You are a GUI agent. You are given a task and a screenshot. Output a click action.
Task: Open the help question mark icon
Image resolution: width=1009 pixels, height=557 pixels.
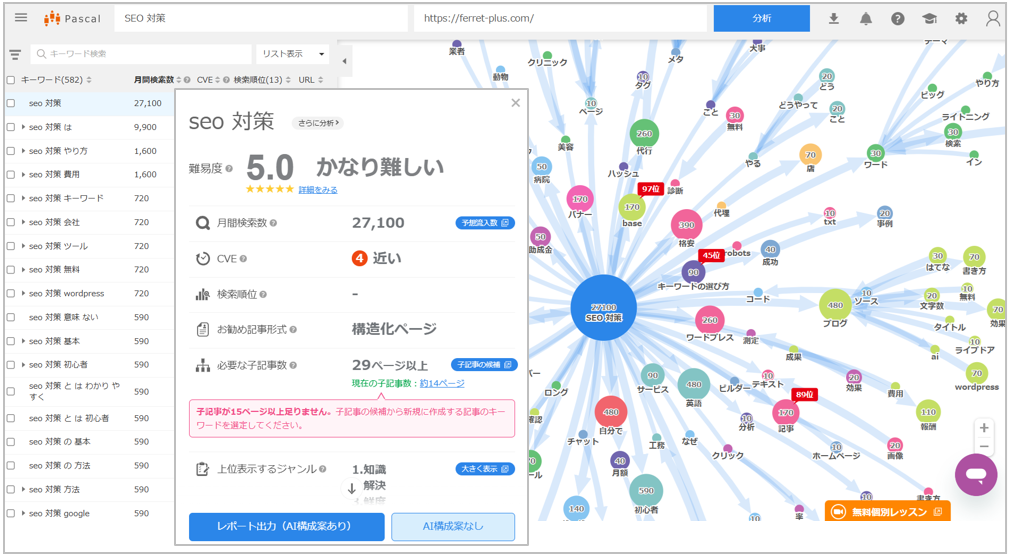click(x=898, y=19)
